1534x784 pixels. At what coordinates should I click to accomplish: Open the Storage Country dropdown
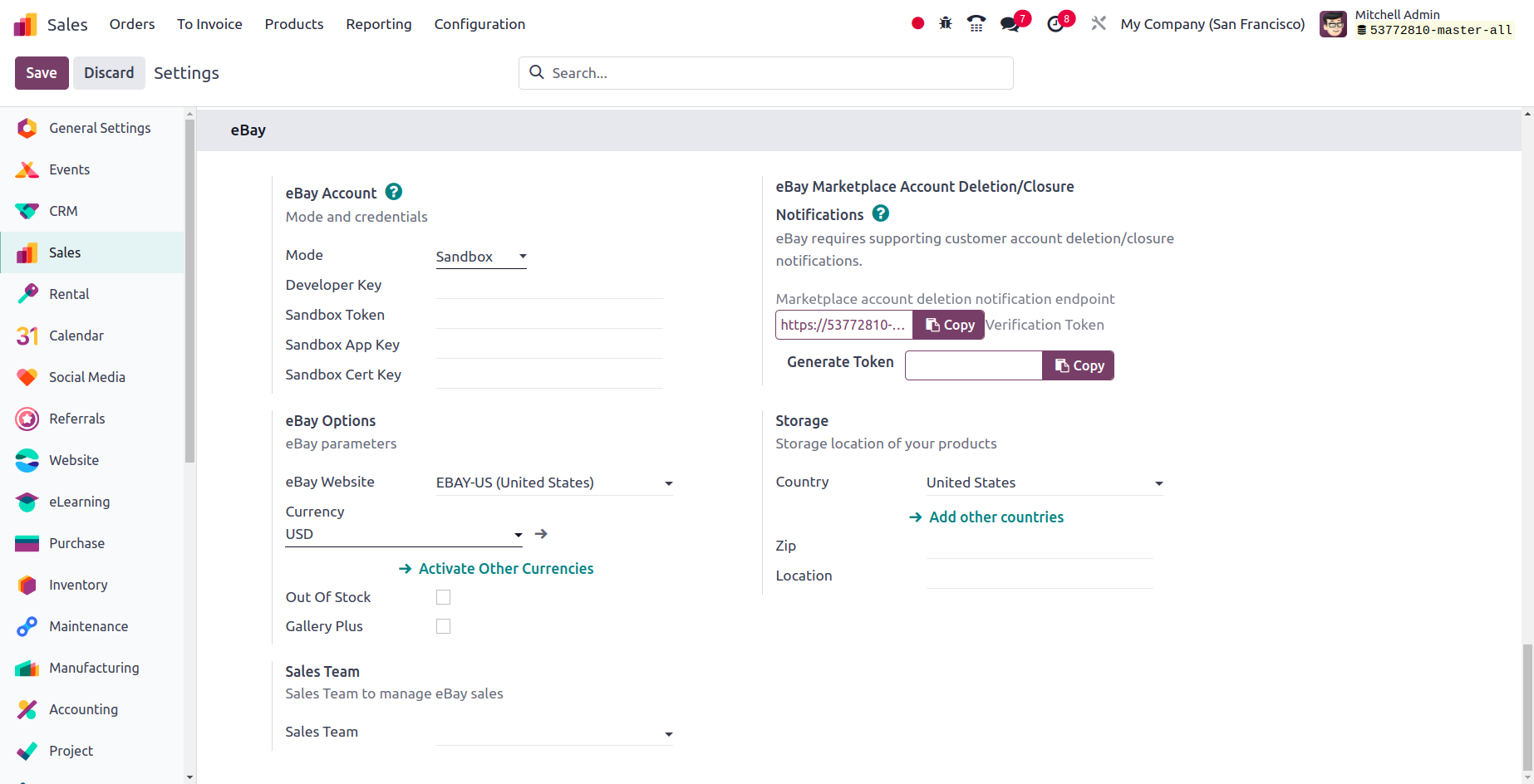[x=1045, y=483]
